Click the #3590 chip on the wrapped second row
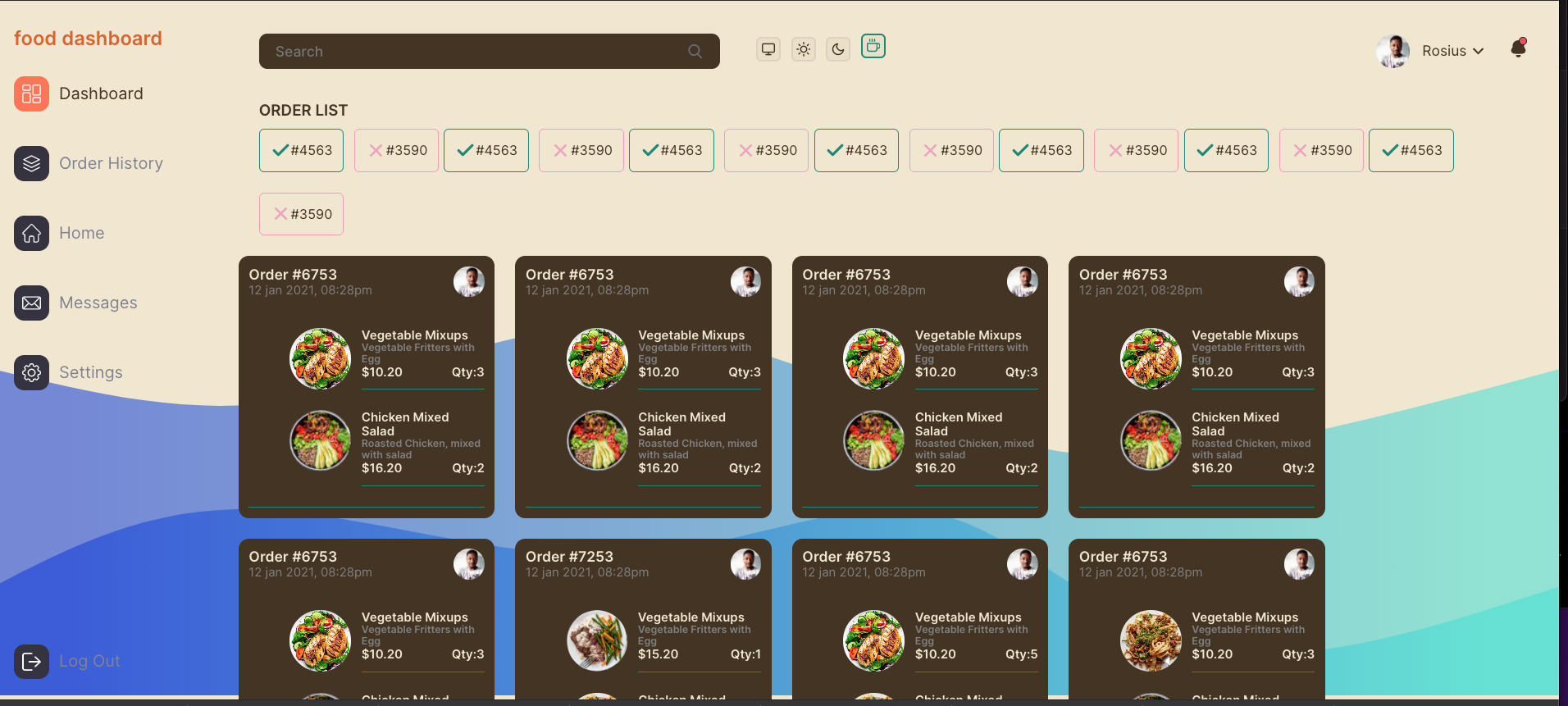The height and width of the screenshot is (706, 1568). pyautogui.click(x=301, y=214)
